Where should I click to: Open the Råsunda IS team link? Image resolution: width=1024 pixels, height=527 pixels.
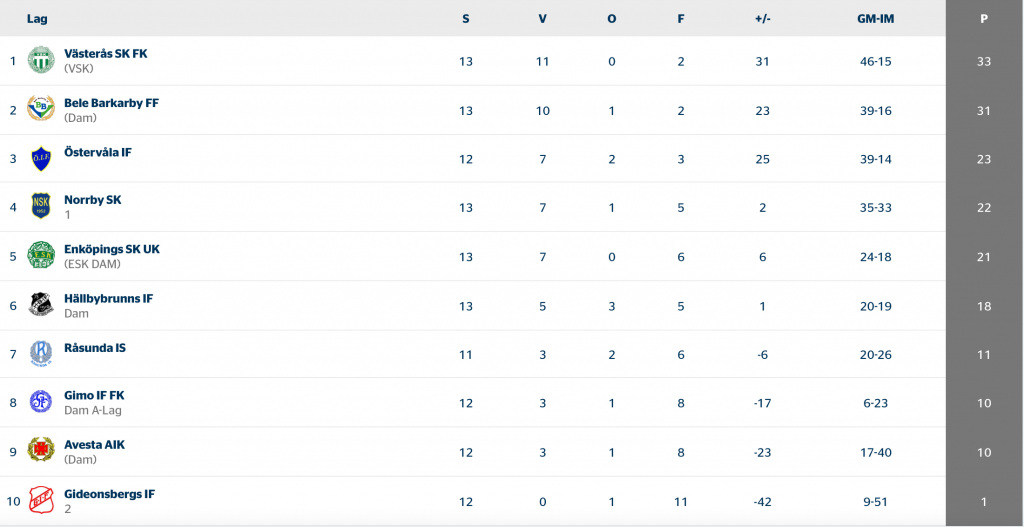pos(95,347)
